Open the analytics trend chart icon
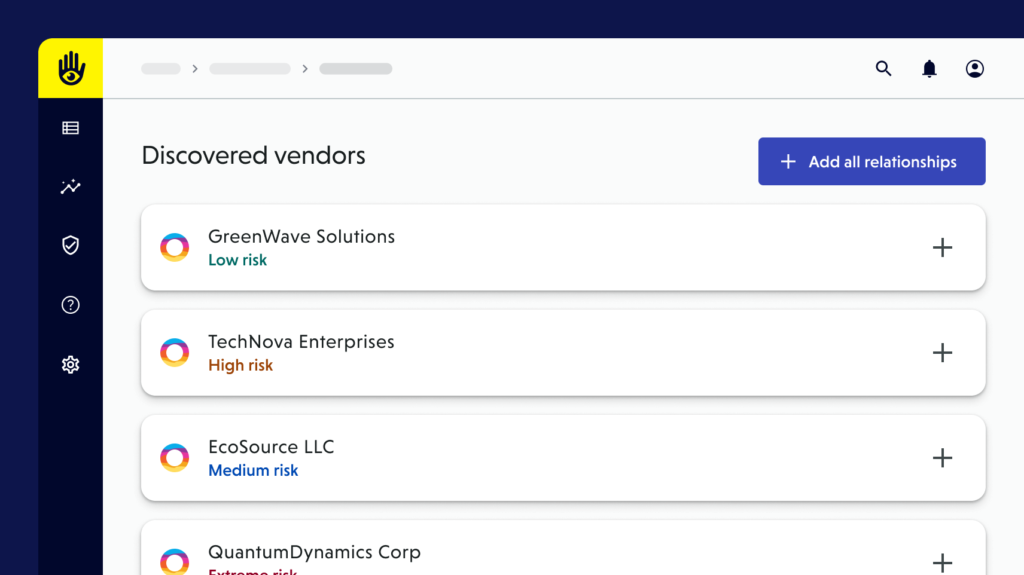This screenshot has width=1024, height=575. (x=71, y=187)
